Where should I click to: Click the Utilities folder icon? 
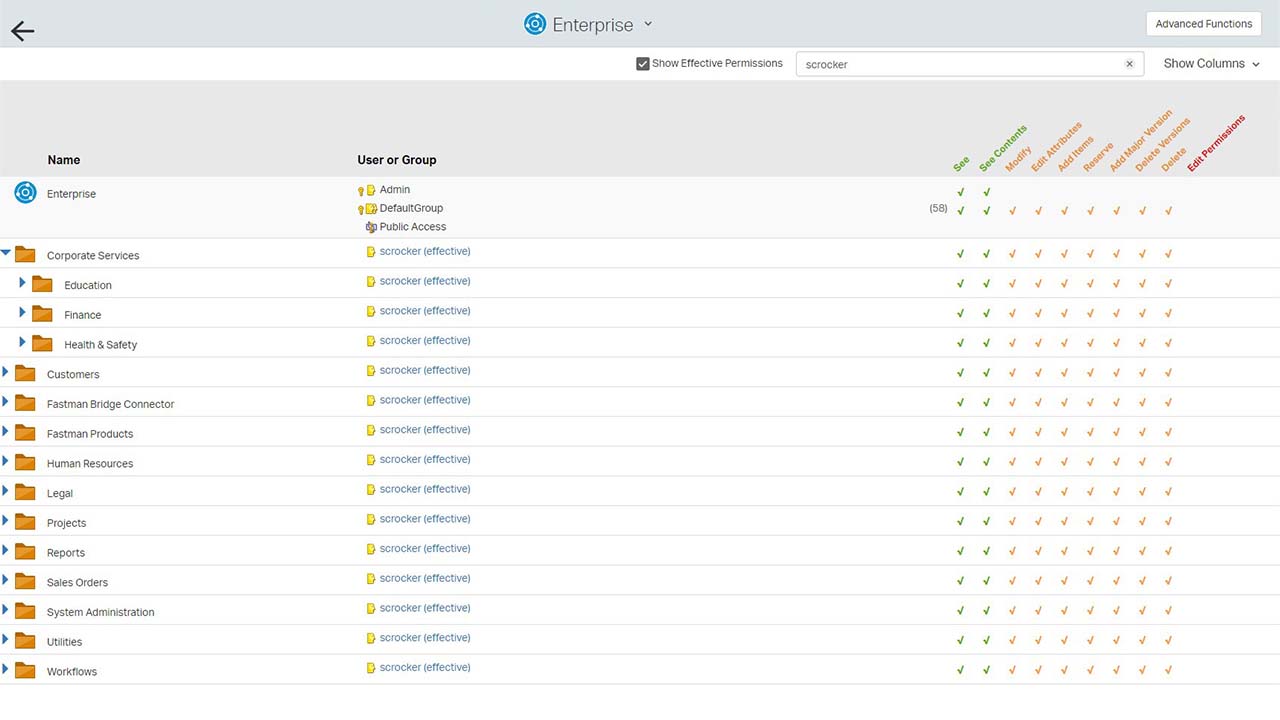(x=25, y=640)
